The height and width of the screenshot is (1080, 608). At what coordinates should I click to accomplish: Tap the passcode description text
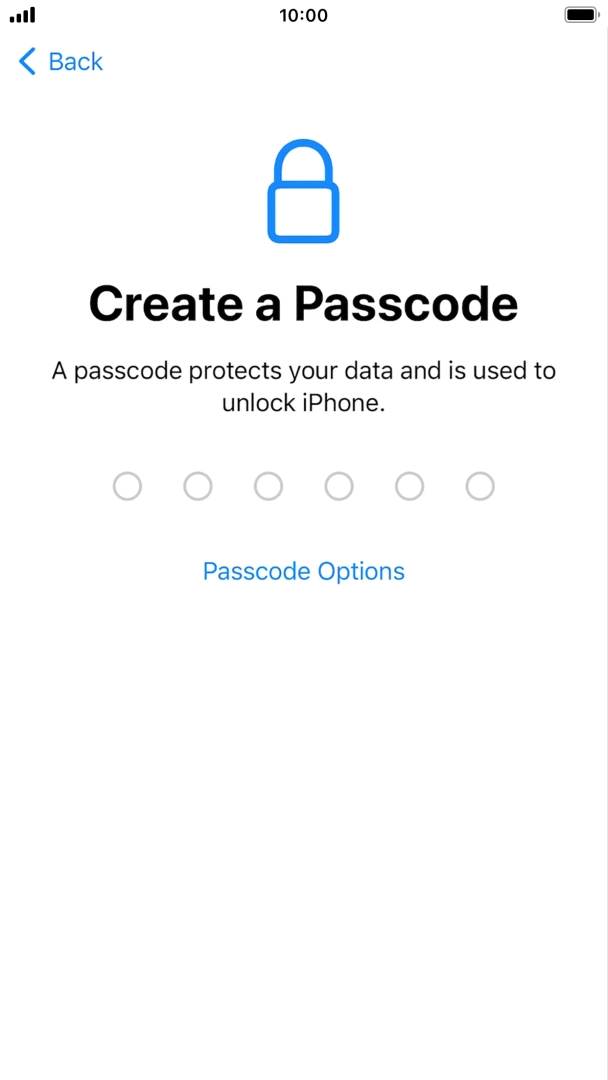(303, 386)
